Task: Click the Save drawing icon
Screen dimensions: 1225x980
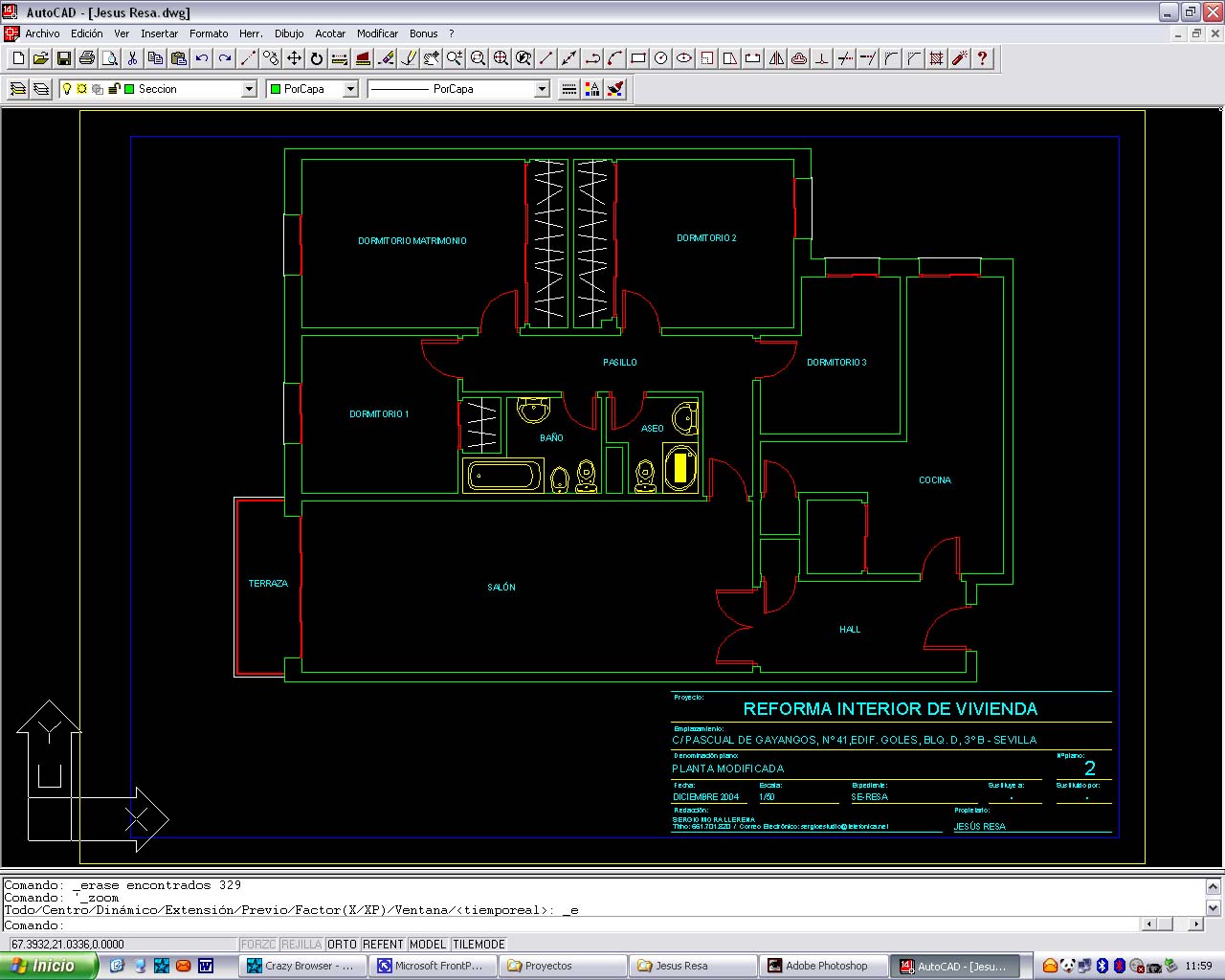Action: click(64, 58)
